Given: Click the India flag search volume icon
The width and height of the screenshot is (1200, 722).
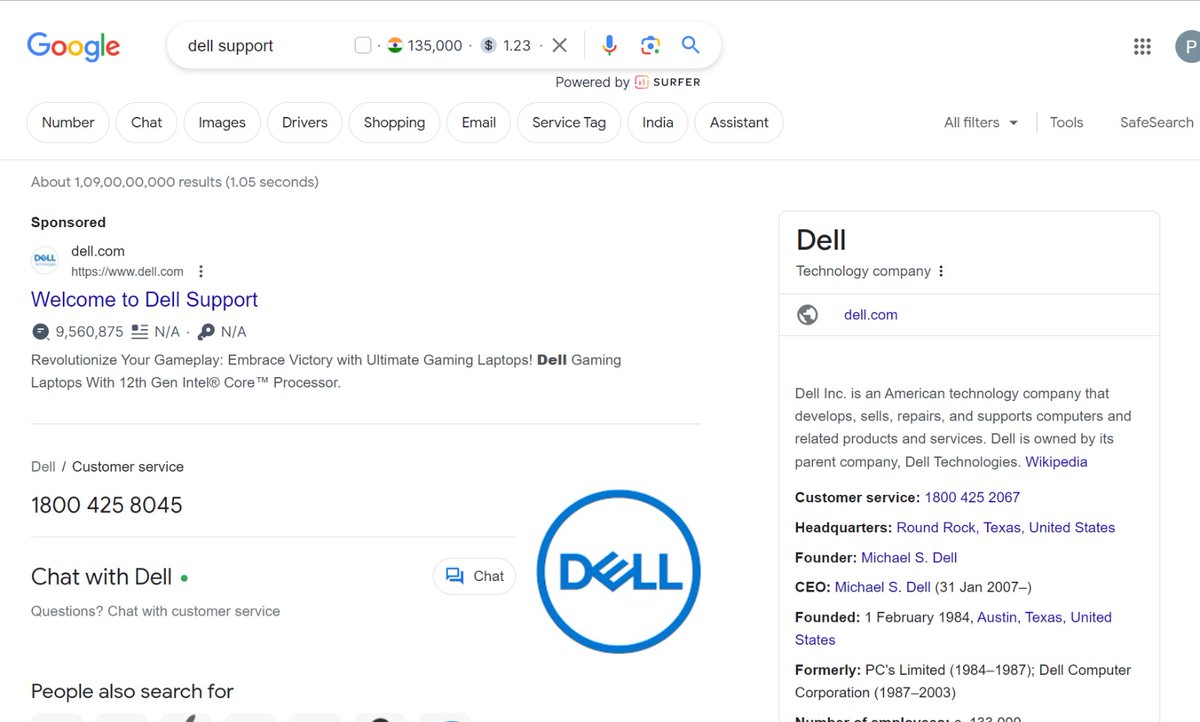Looking at the screenshot, I should coord(395,45).
